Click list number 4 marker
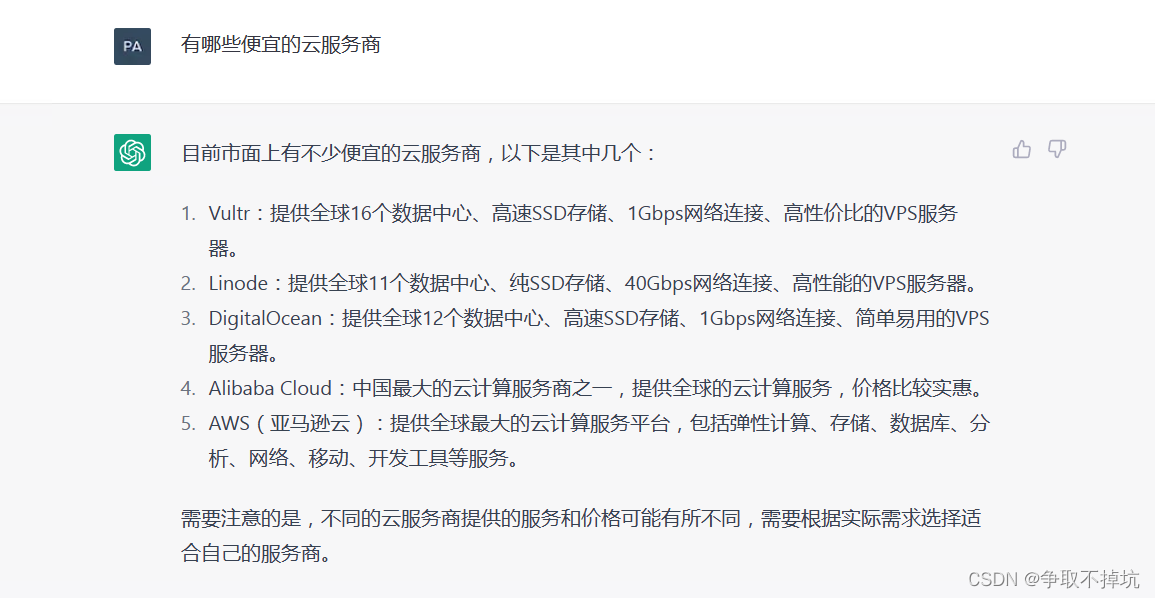The height and width of the screenshot is (598, 1155). [x=189, y=389]
